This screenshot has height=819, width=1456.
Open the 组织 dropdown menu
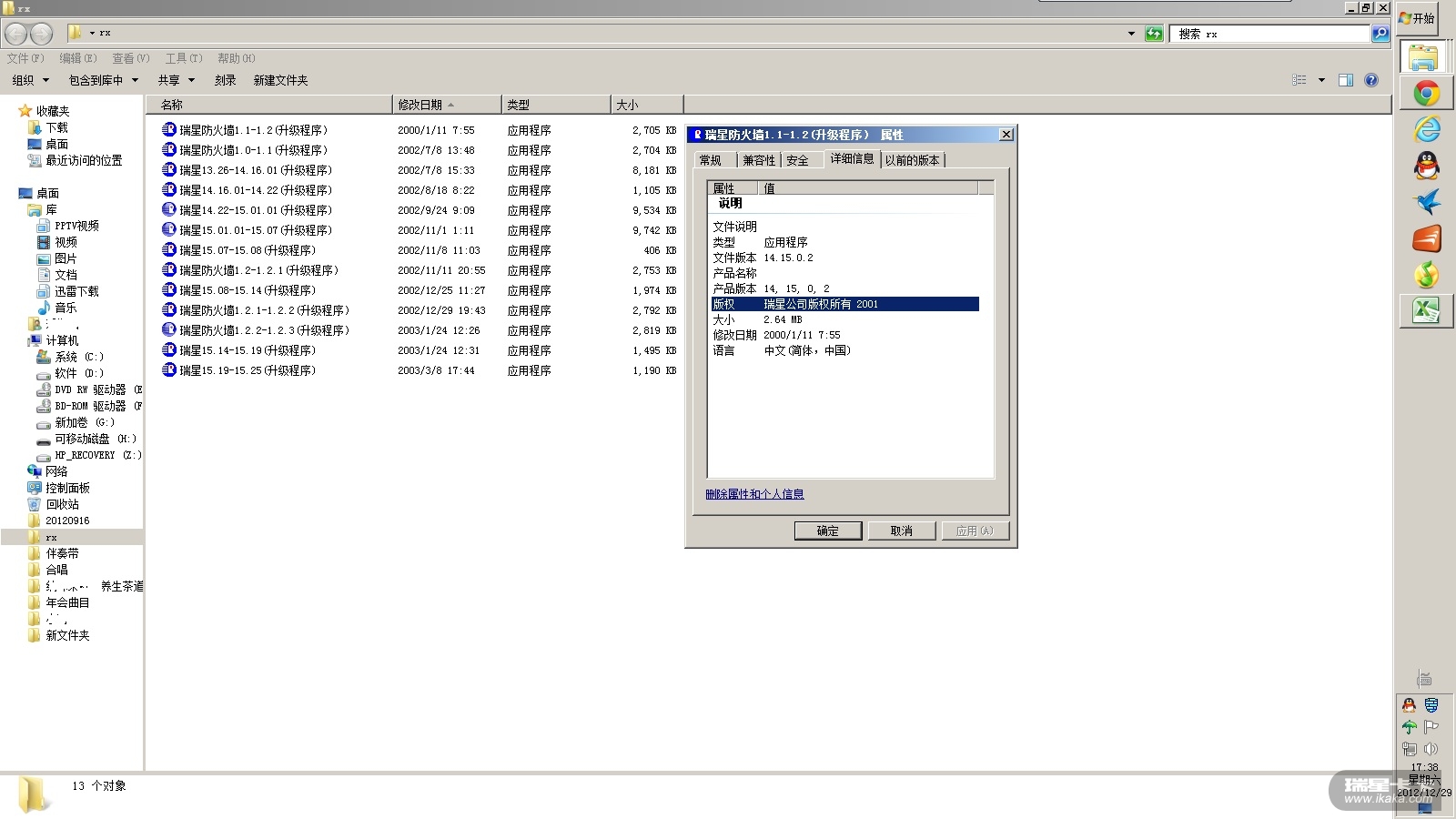29,80
